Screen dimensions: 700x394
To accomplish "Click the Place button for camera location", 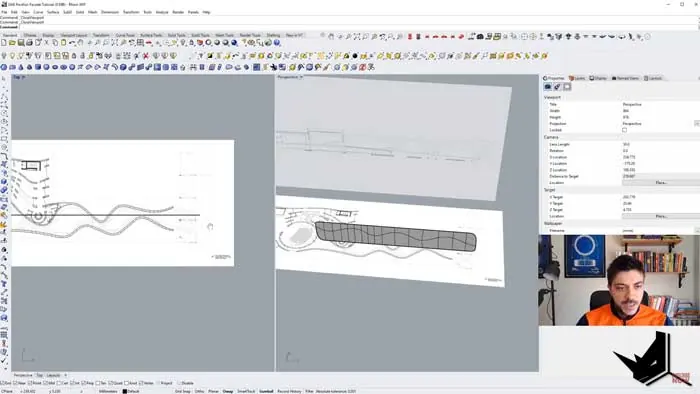I will pos(661,182).
